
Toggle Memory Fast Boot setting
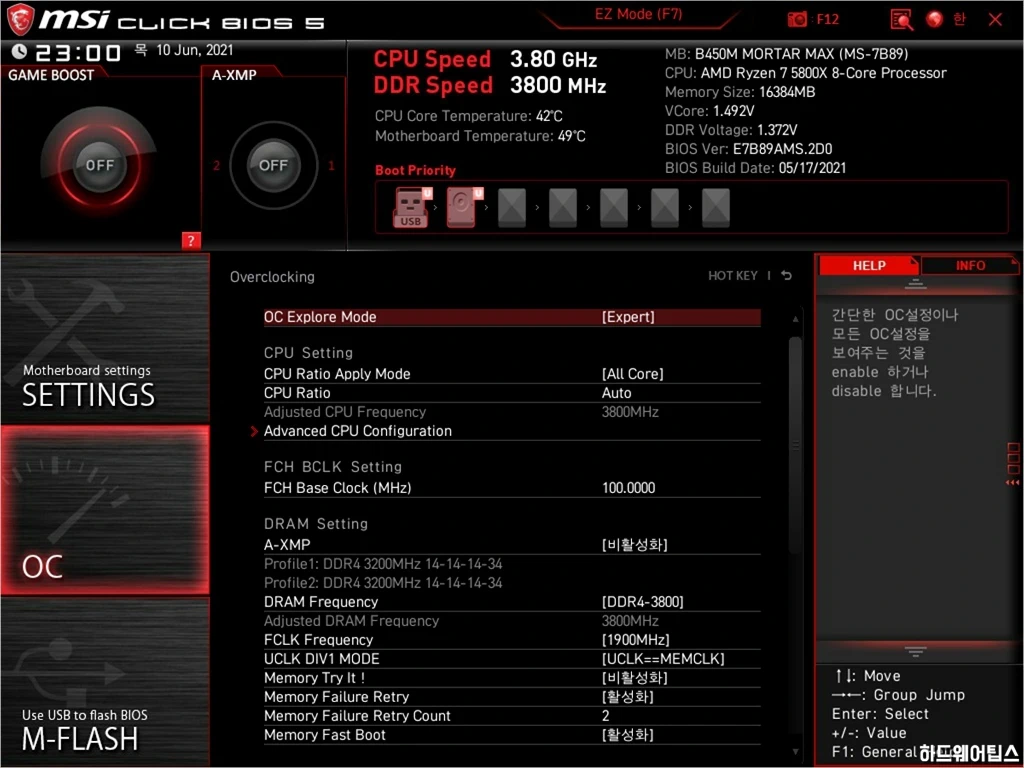pos(627,735)
